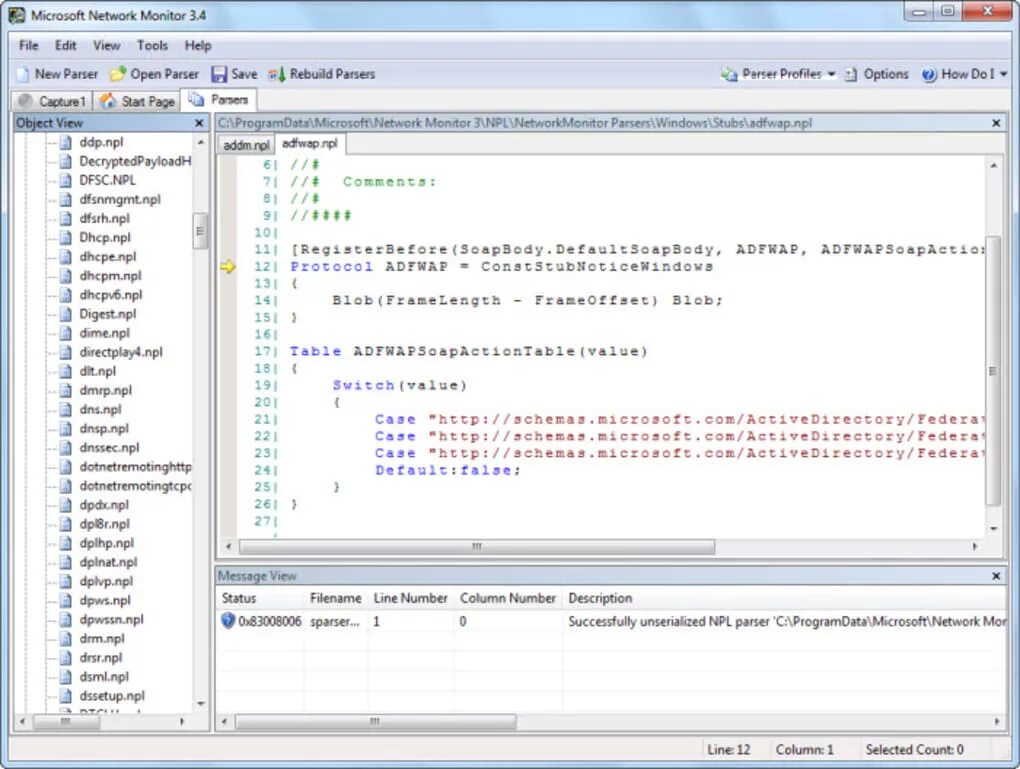Click the dfsnmgmt.npl file icon
The height and width of the screenshot is (769, 1020).
coord(66,199)
